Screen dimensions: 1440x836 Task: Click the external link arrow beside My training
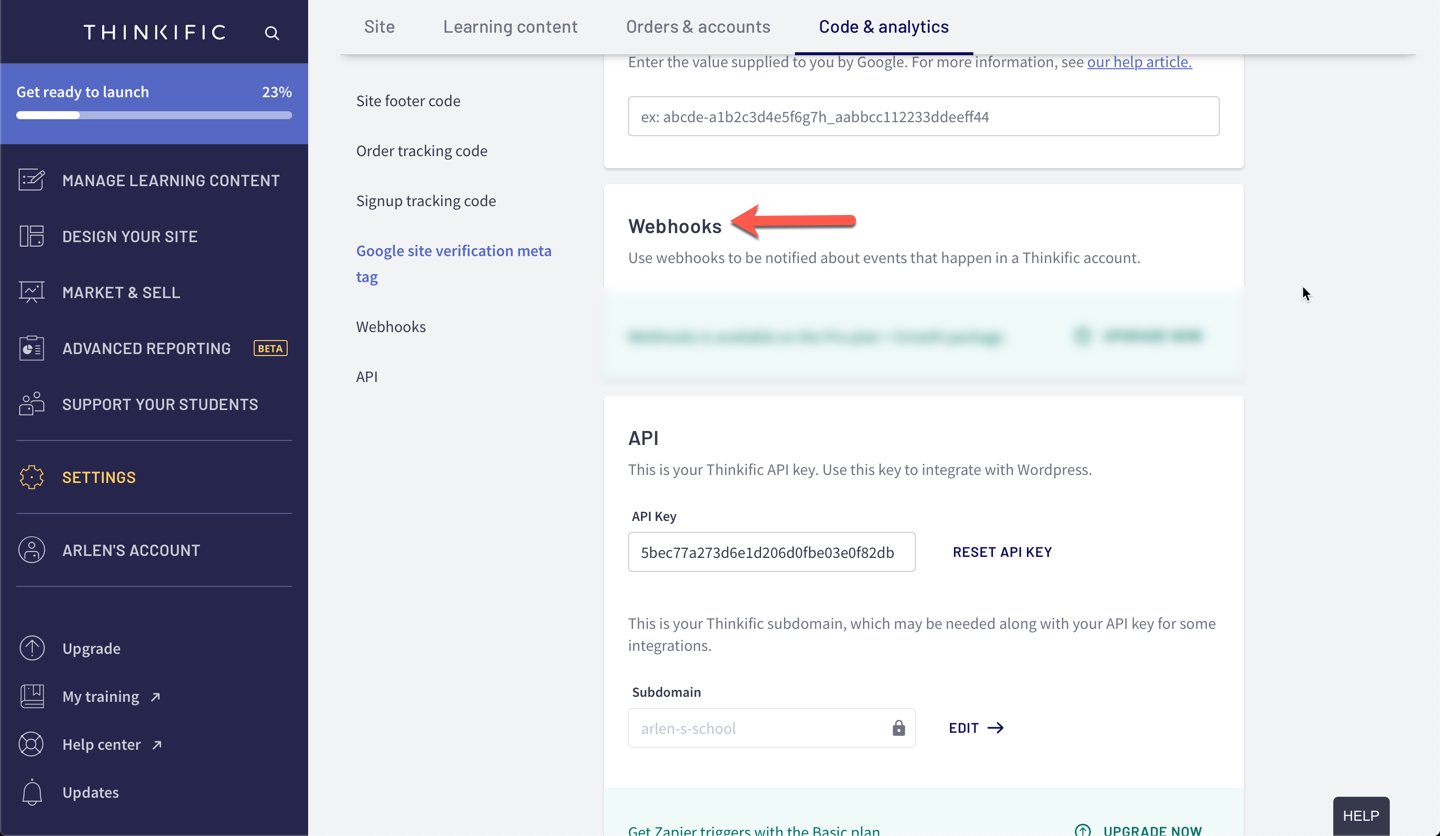point(155,697)
